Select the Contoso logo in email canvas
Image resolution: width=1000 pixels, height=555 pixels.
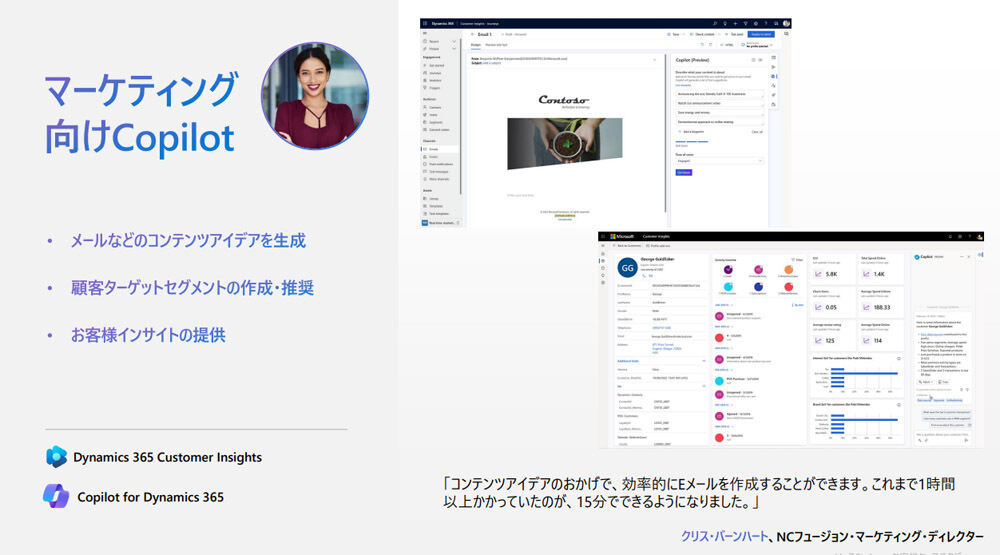pyautogui.click(x=564, y=100)
